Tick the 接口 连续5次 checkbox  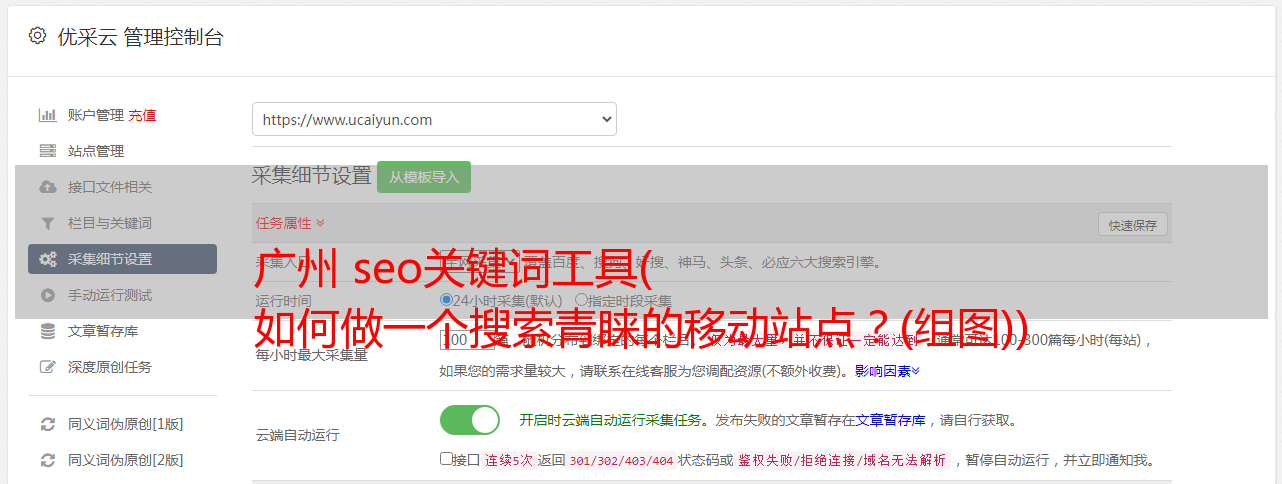[446, 459]
